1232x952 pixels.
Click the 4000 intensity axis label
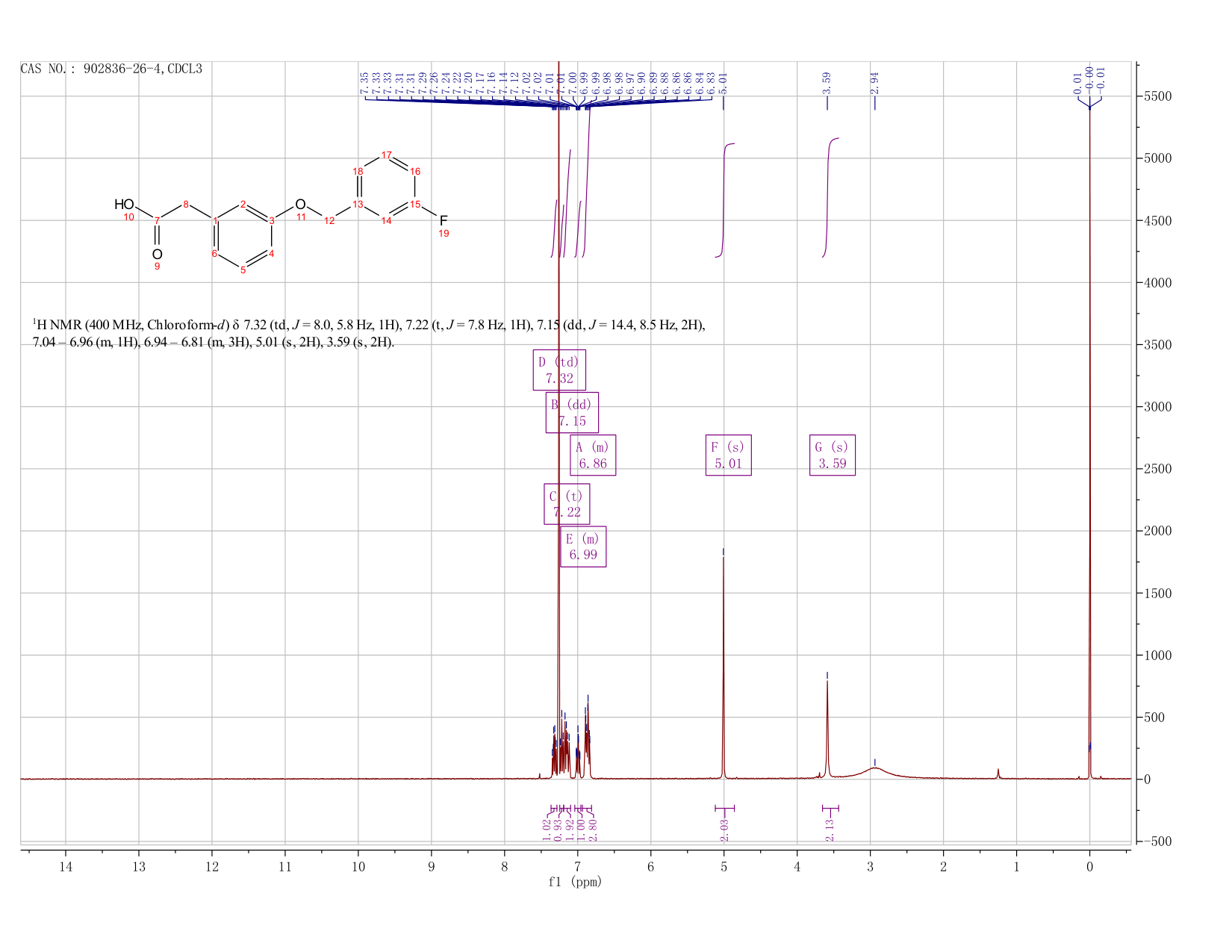[1157, 283]
